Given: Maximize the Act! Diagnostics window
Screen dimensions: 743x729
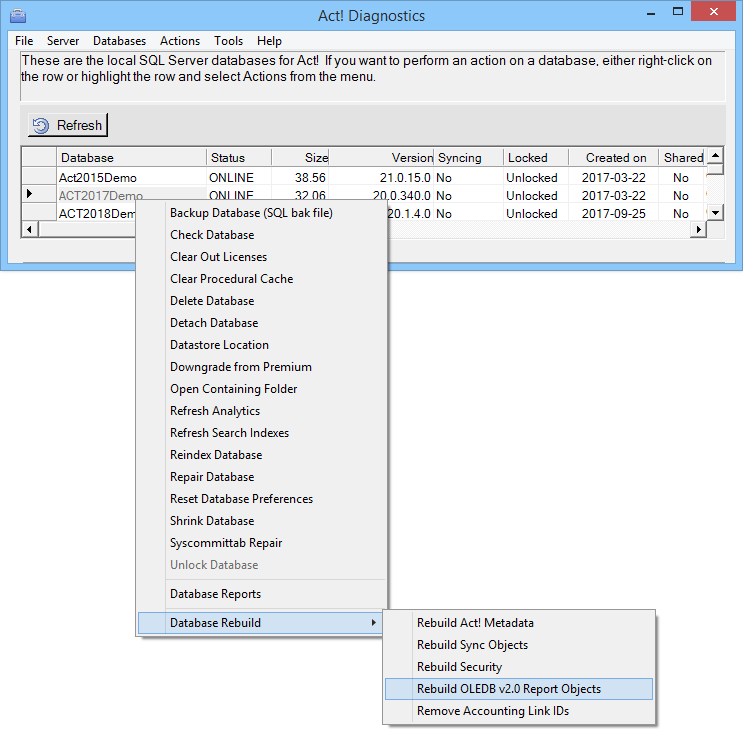Looking at the screenshot, I should coord(678,12).
